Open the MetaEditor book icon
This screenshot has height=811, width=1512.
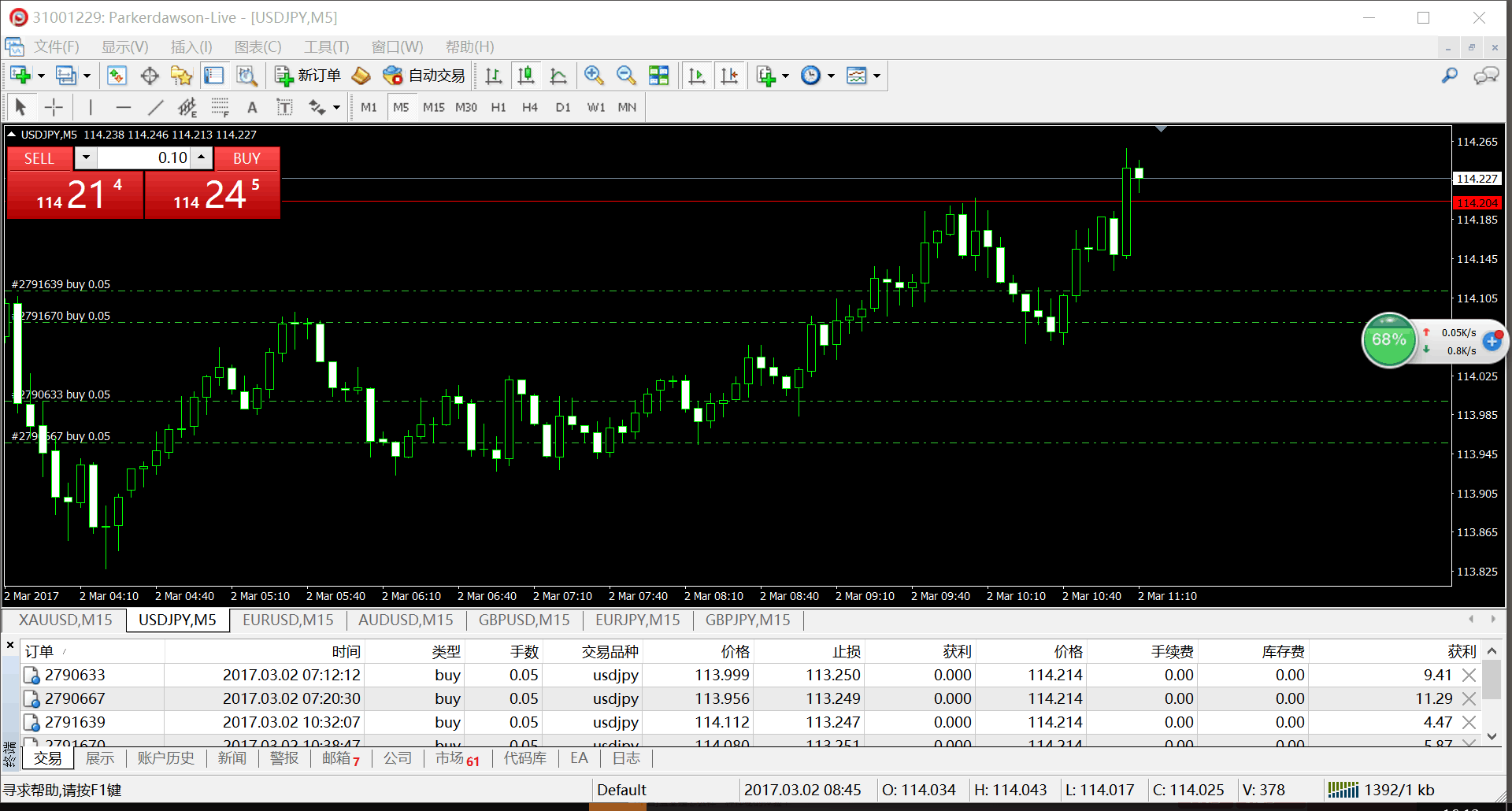click(361, 76)
